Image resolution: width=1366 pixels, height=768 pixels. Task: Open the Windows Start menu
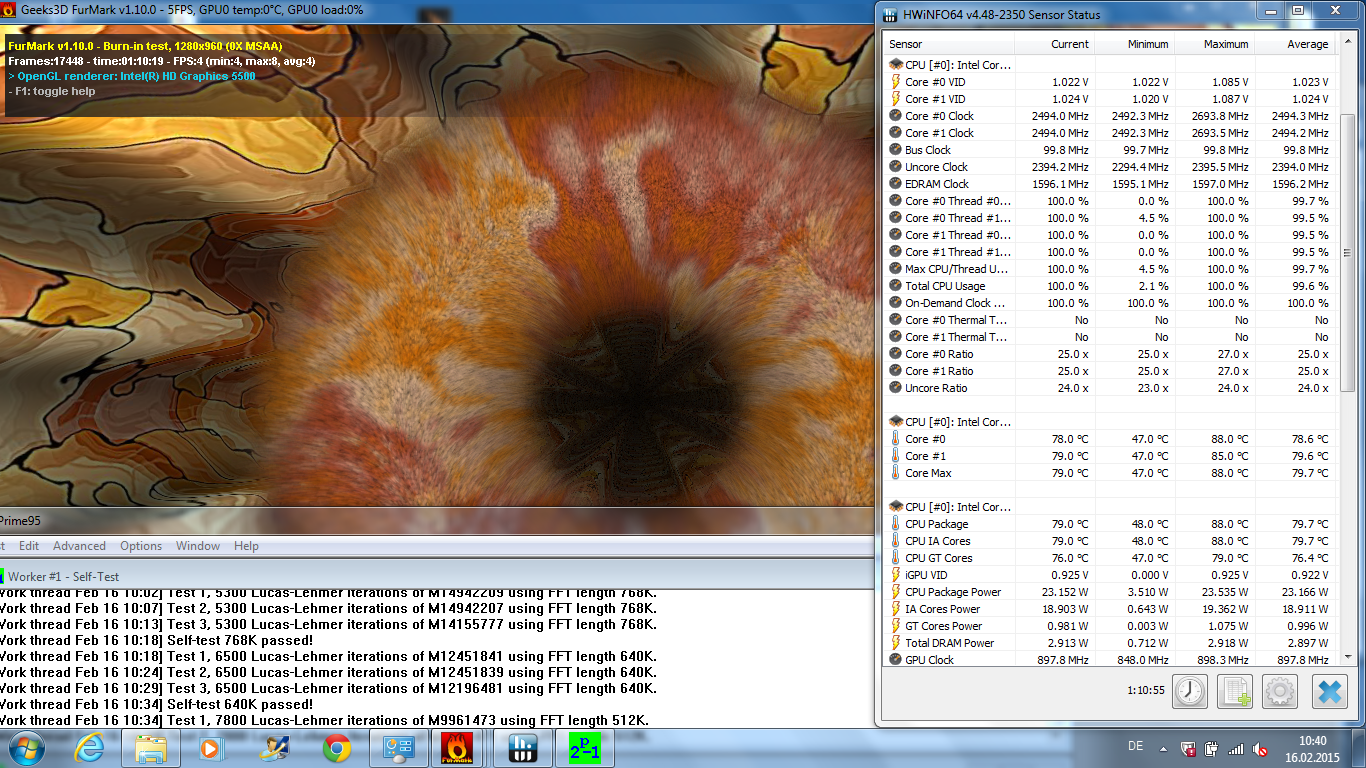click(x=26, y=747)
